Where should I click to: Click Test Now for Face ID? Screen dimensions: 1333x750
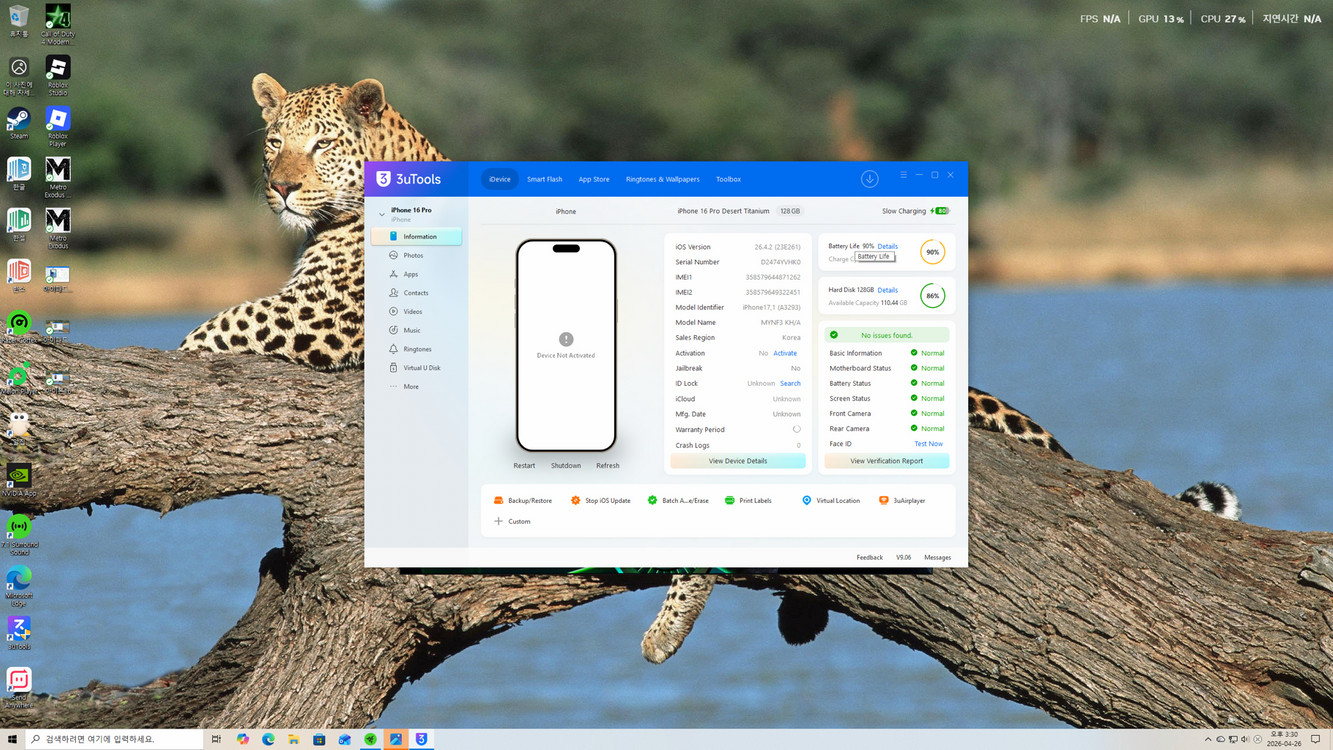[x=928, y=444]
